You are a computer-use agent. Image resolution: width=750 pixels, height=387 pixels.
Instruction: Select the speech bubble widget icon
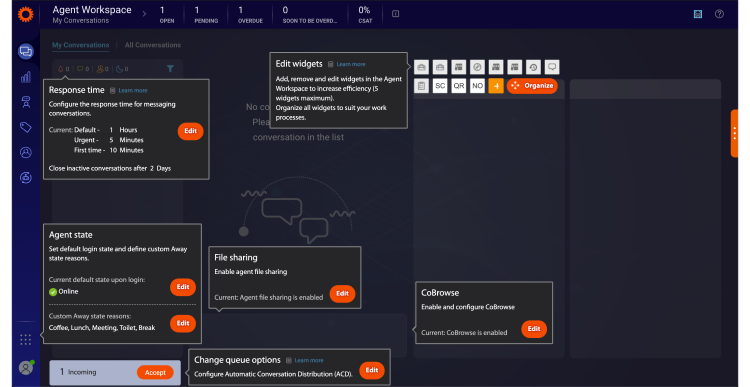pos(552,67)
